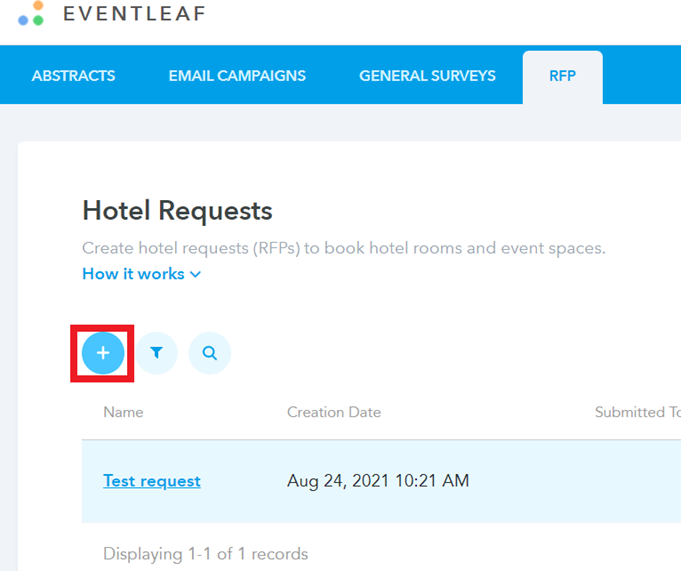Click the hotel requests description text

(x=343, y=248)
